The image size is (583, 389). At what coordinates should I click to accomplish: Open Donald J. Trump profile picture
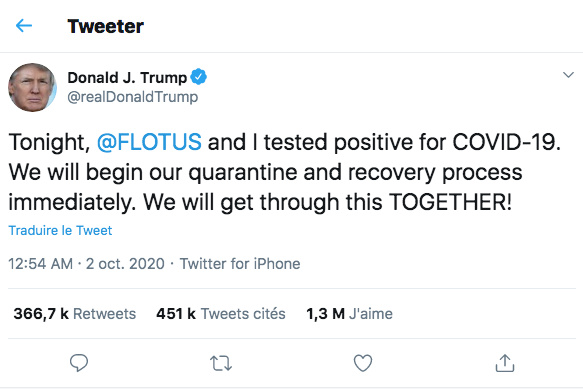click(x=32, y=87)
